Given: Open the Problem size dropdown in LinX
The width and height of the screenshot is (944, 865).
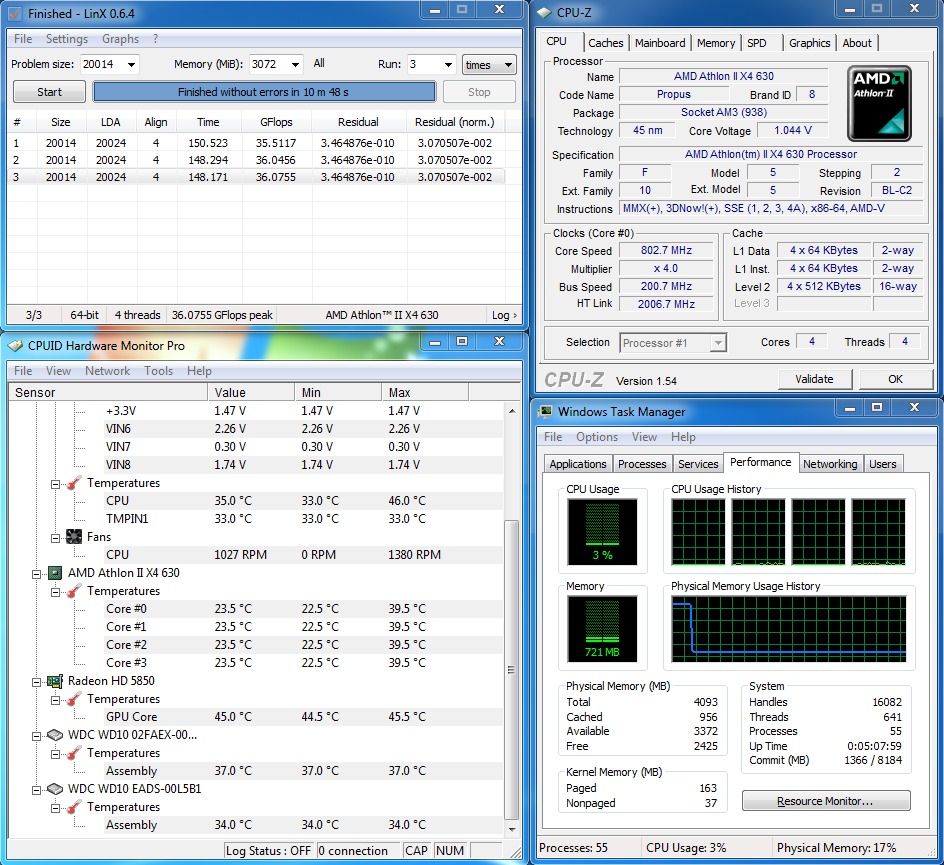Looking at the screenshot, I should tap(130, 65).
